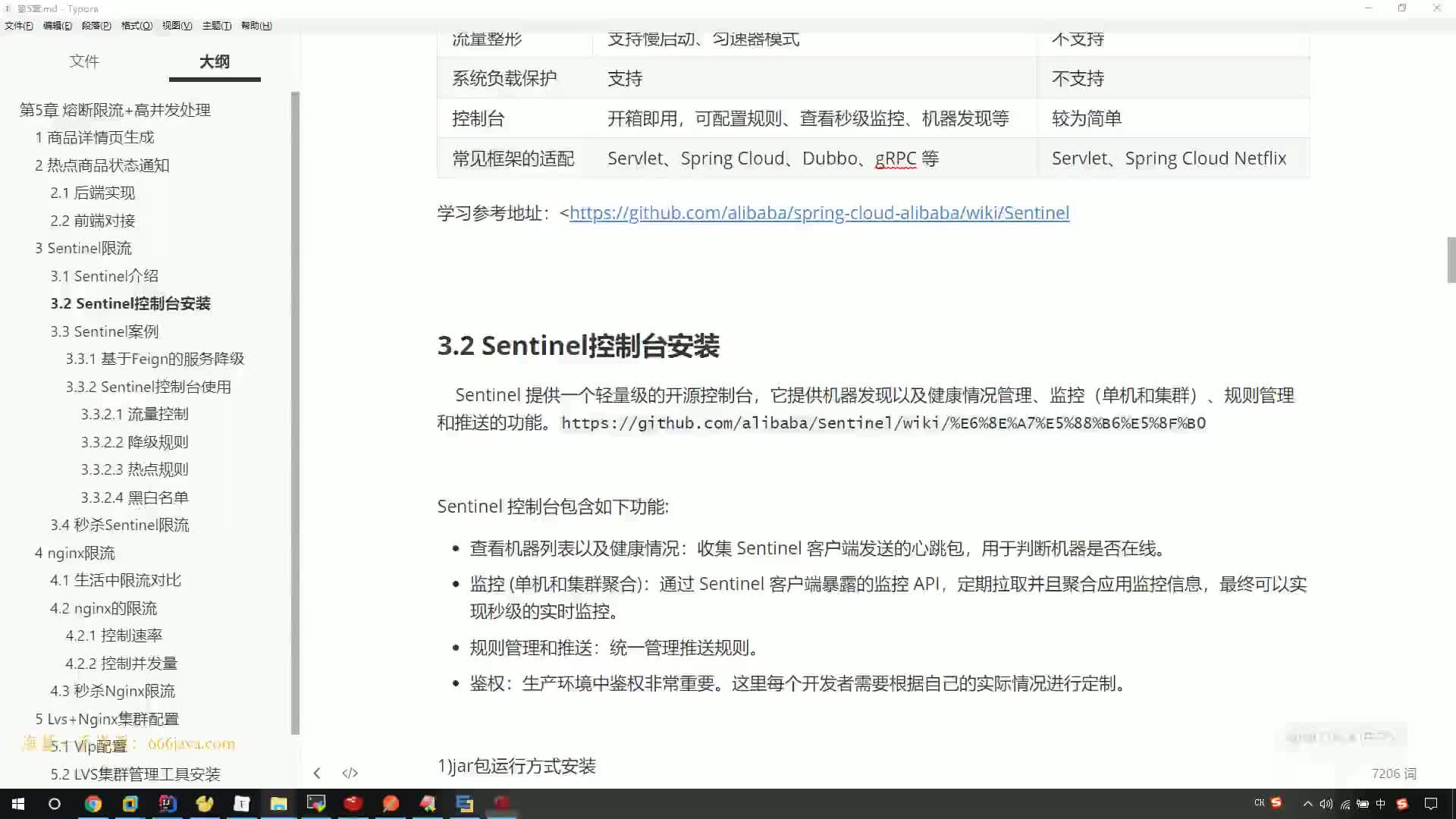Image resolution: width=1456 pixels, height=819 pixels.
Task: Open the 格式(O) menu
Action: click(x=136, y=26)
